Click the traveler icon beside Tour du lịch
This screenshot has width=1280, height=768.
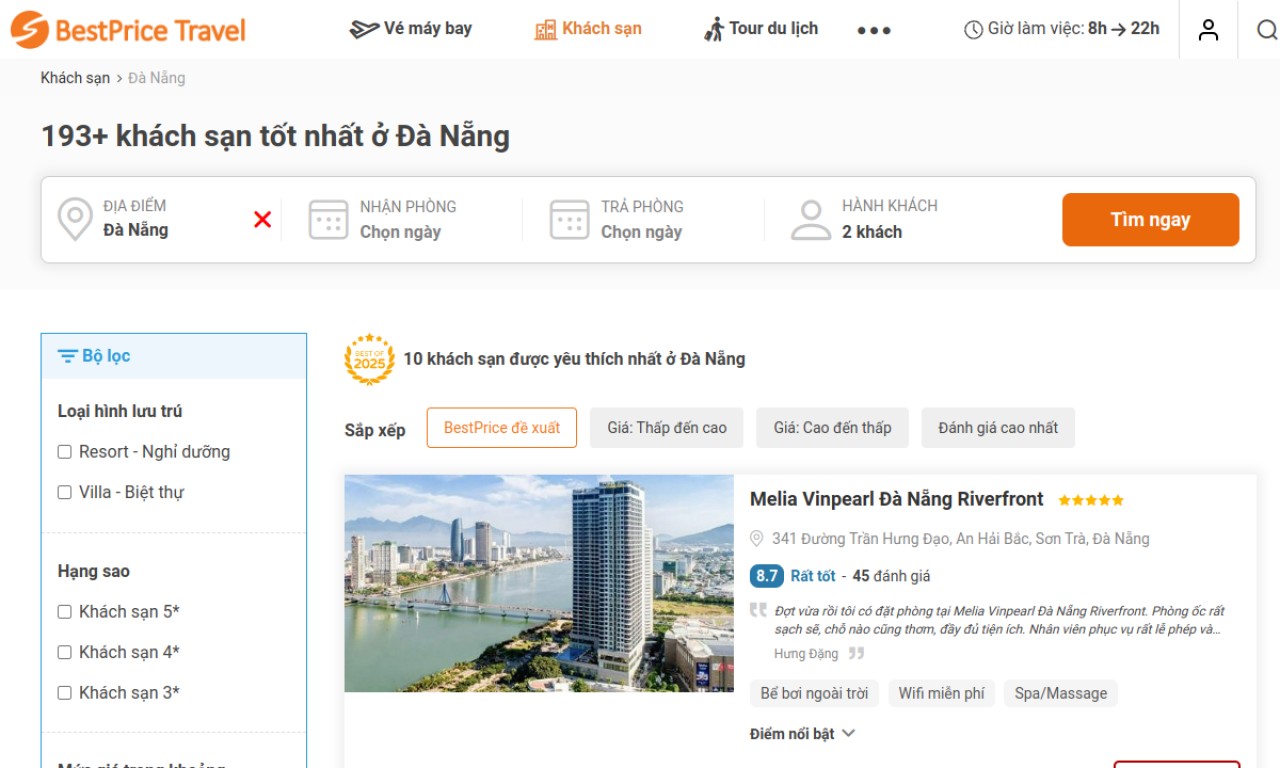[714, 29]
